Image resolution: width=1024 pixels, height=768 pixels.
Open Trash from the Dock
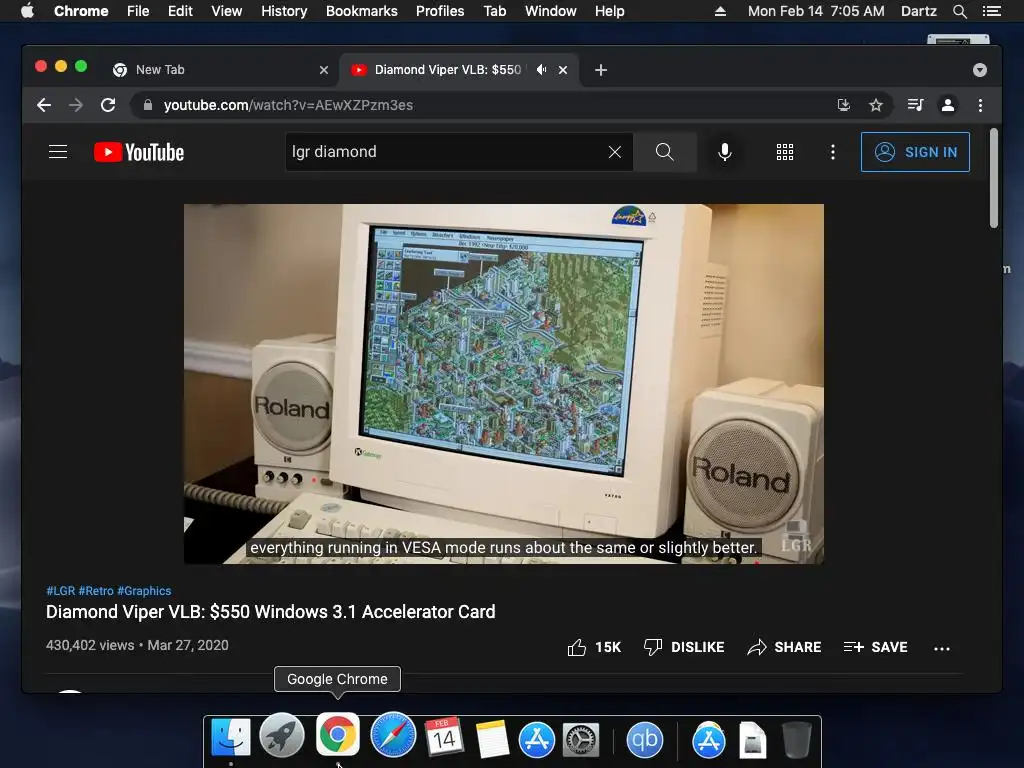pyautogui.click(x=797, y=739)
